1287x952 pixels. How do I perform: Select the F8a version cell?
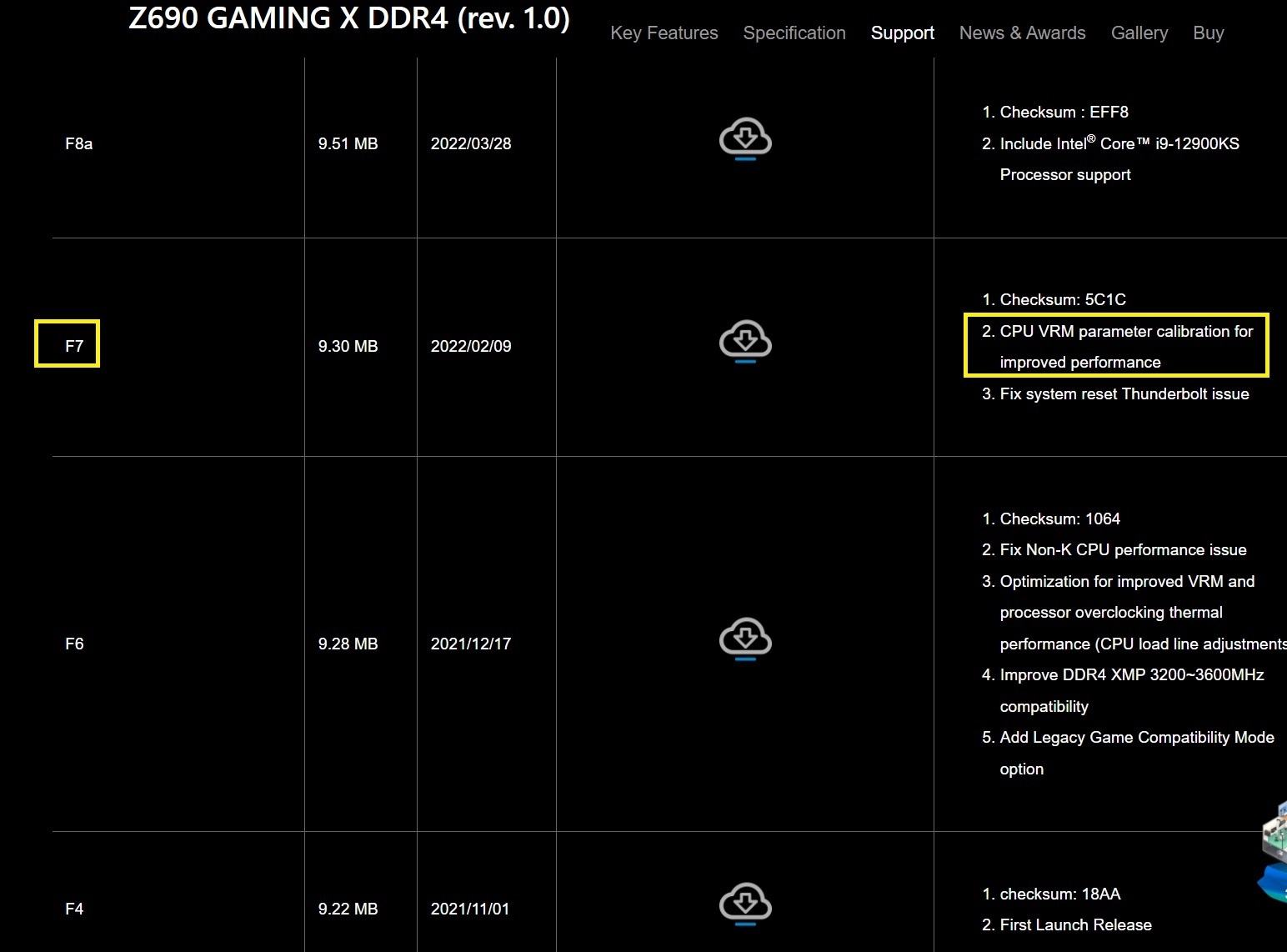79,143
